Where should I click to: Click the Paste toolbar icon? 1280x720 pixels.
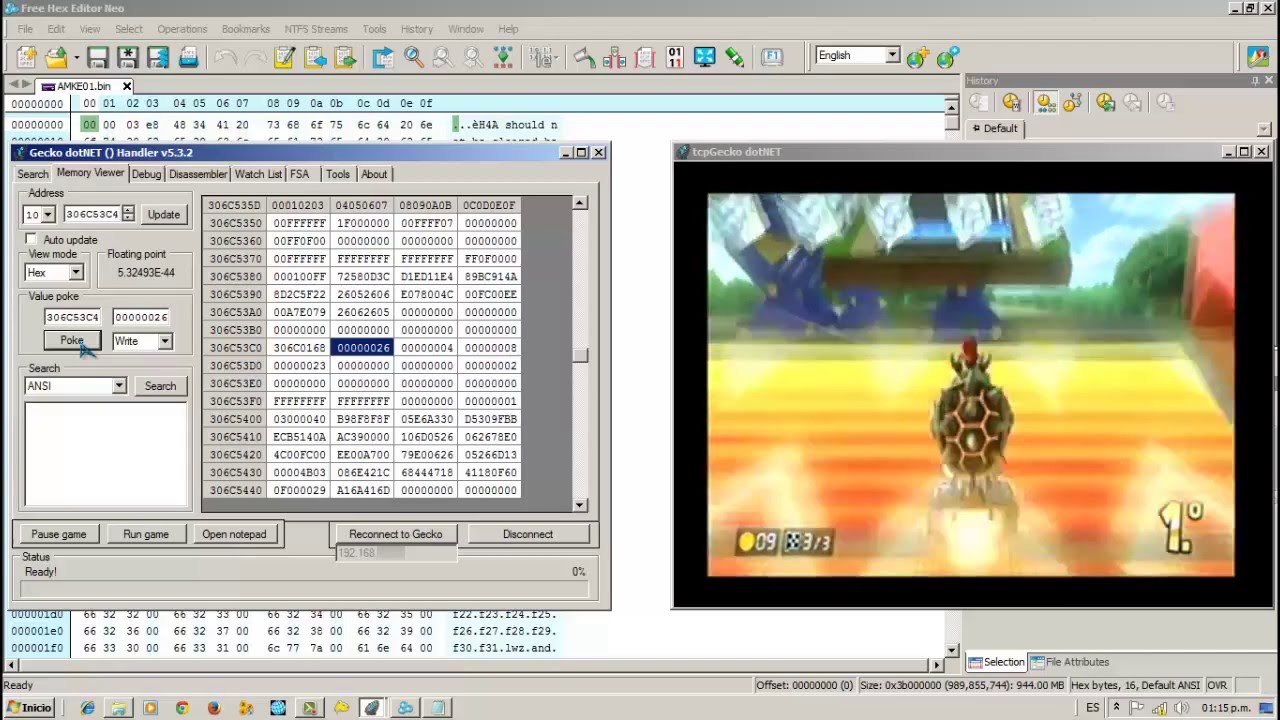(x=344, y=57)
